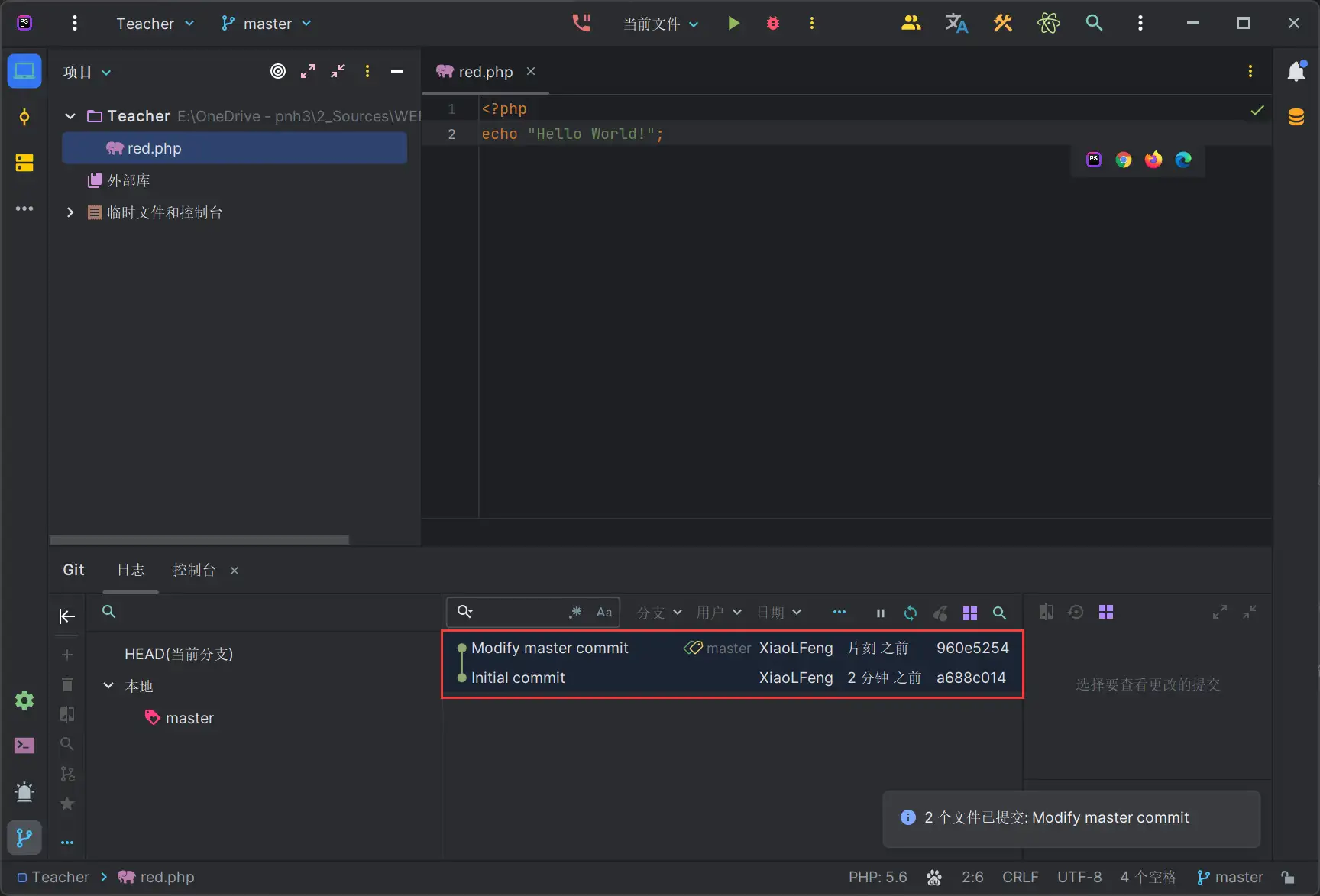Open the Project tool window icon
1320x896 pixels.
[x=24, y=71]
